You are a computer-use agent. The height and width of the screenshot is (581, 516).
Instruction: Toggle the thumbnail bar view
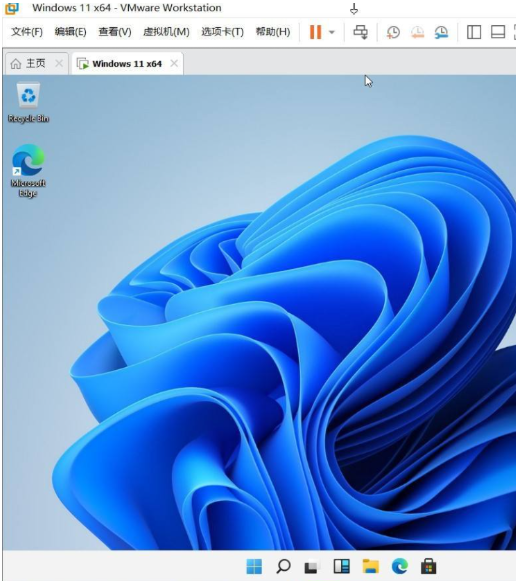pyautogui.click(x=498, y=32)
